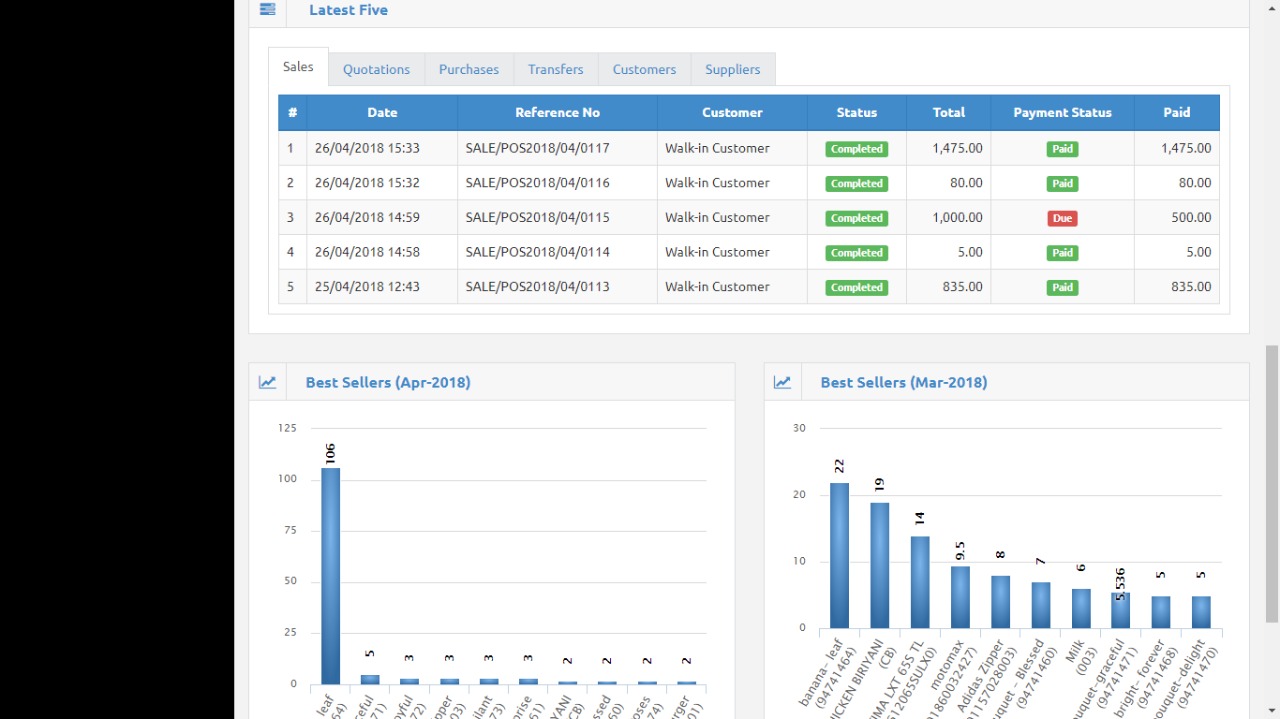Click the red Due payment status badge
Screen dimensions: 1280x719
[1062, 218]
